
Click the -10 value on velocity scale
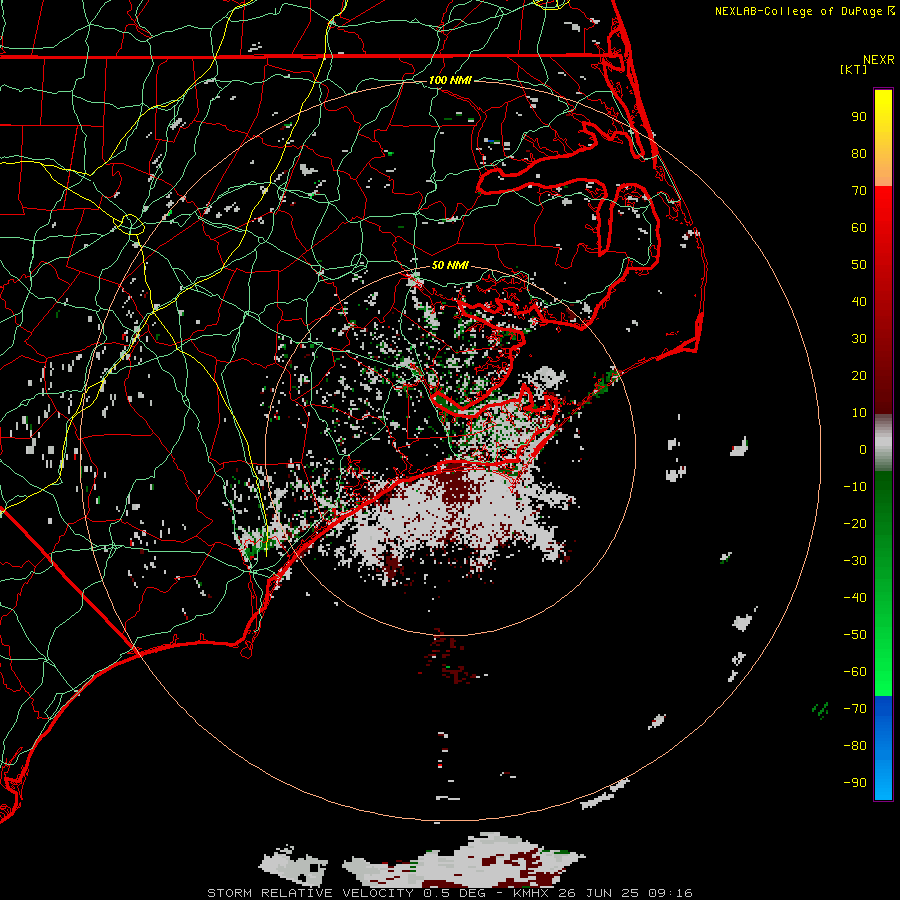(x=855, y=487)
